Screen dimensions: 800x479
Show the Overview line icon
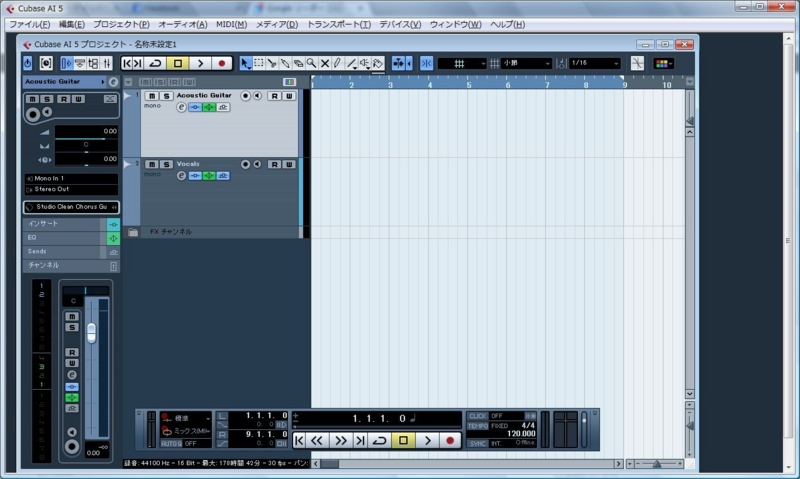[x=80, y=63]
